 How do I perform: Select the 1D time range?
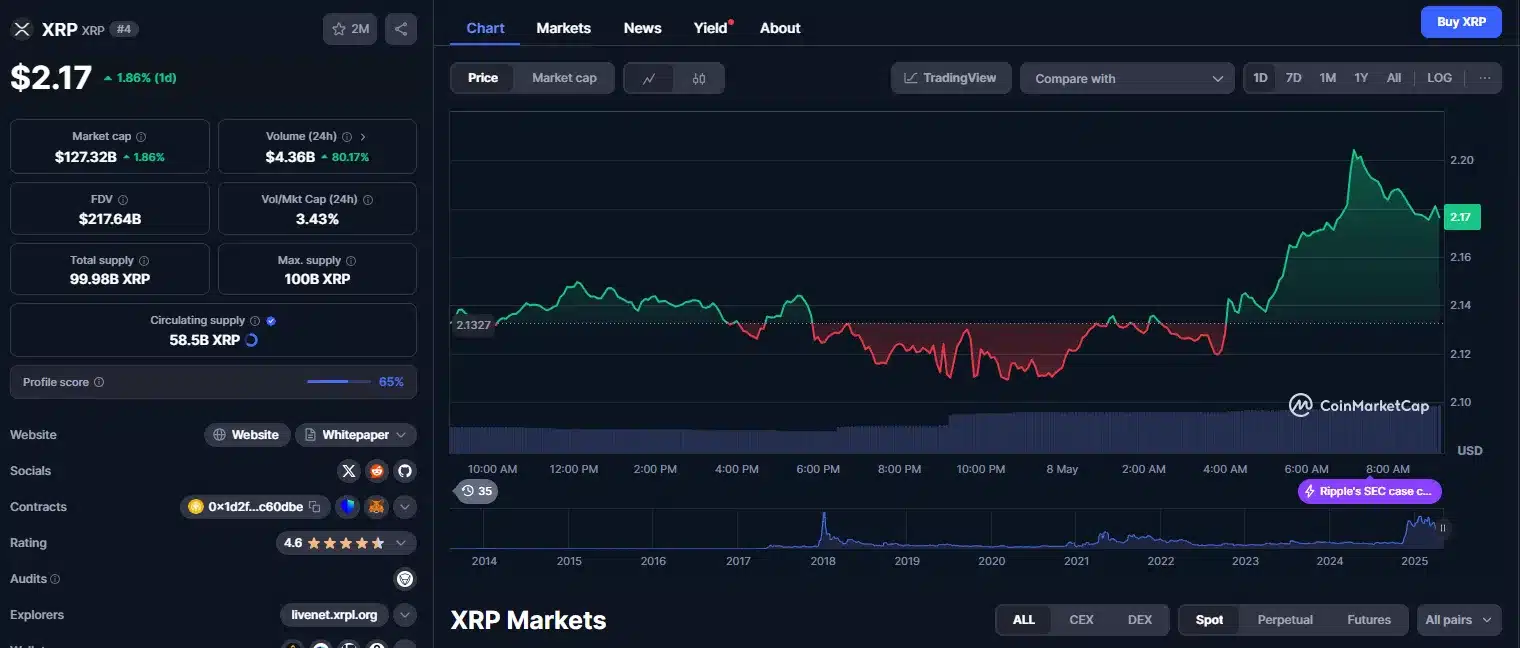point(1261,78)
